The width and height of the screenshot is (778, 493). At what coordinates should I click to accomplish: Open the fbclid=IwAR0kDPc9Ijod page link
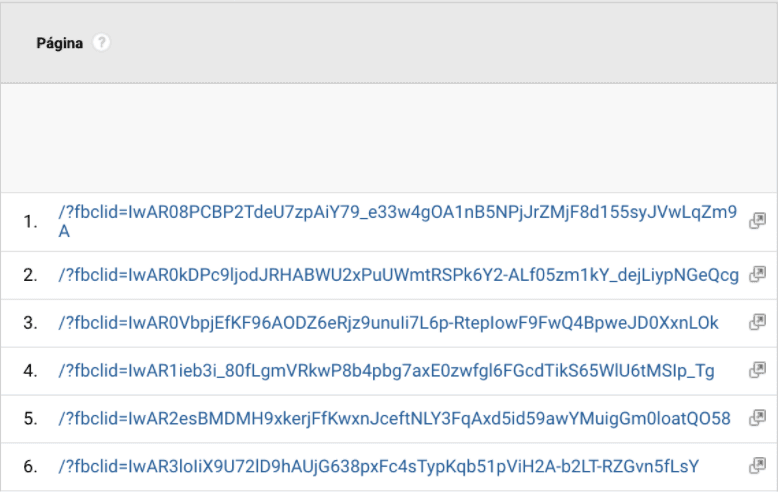pos(398,275)
